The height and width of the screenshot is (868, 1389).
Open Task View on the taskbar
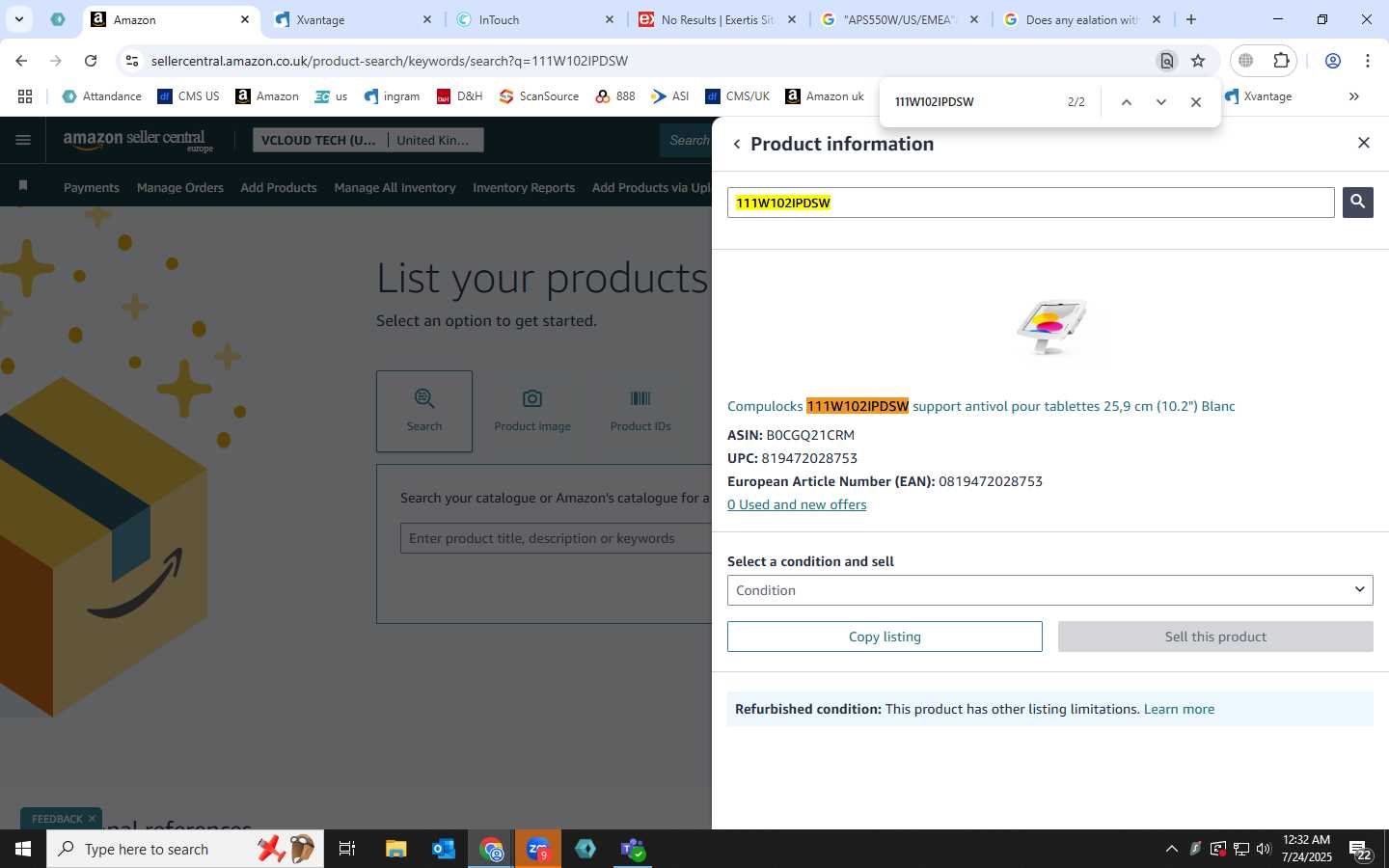347,849
